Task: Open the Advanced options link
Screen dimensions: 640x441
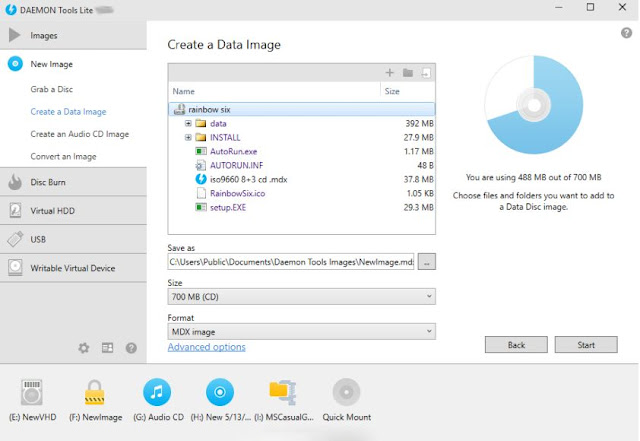Action: (206, 347)
